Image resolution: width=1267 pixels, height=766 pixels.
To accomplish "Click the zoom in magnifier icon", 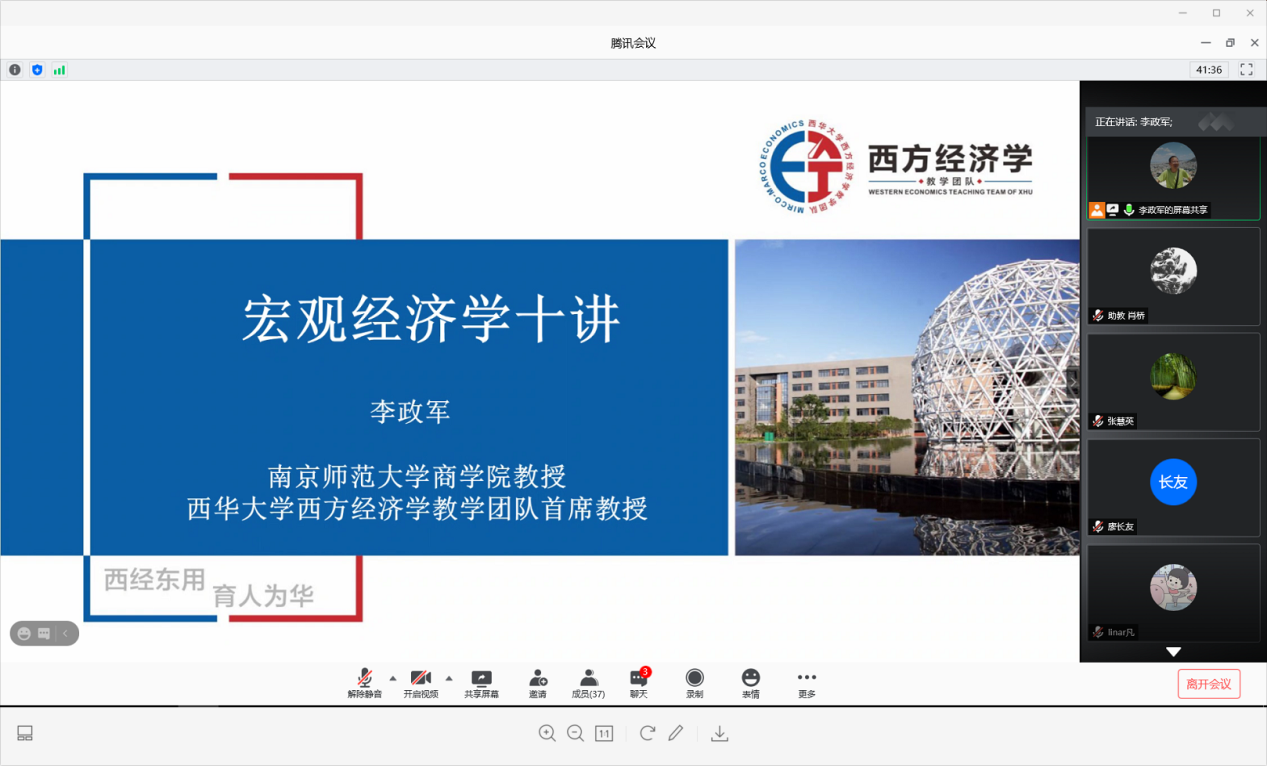I will pyautogui.click(x=547, y=733).
